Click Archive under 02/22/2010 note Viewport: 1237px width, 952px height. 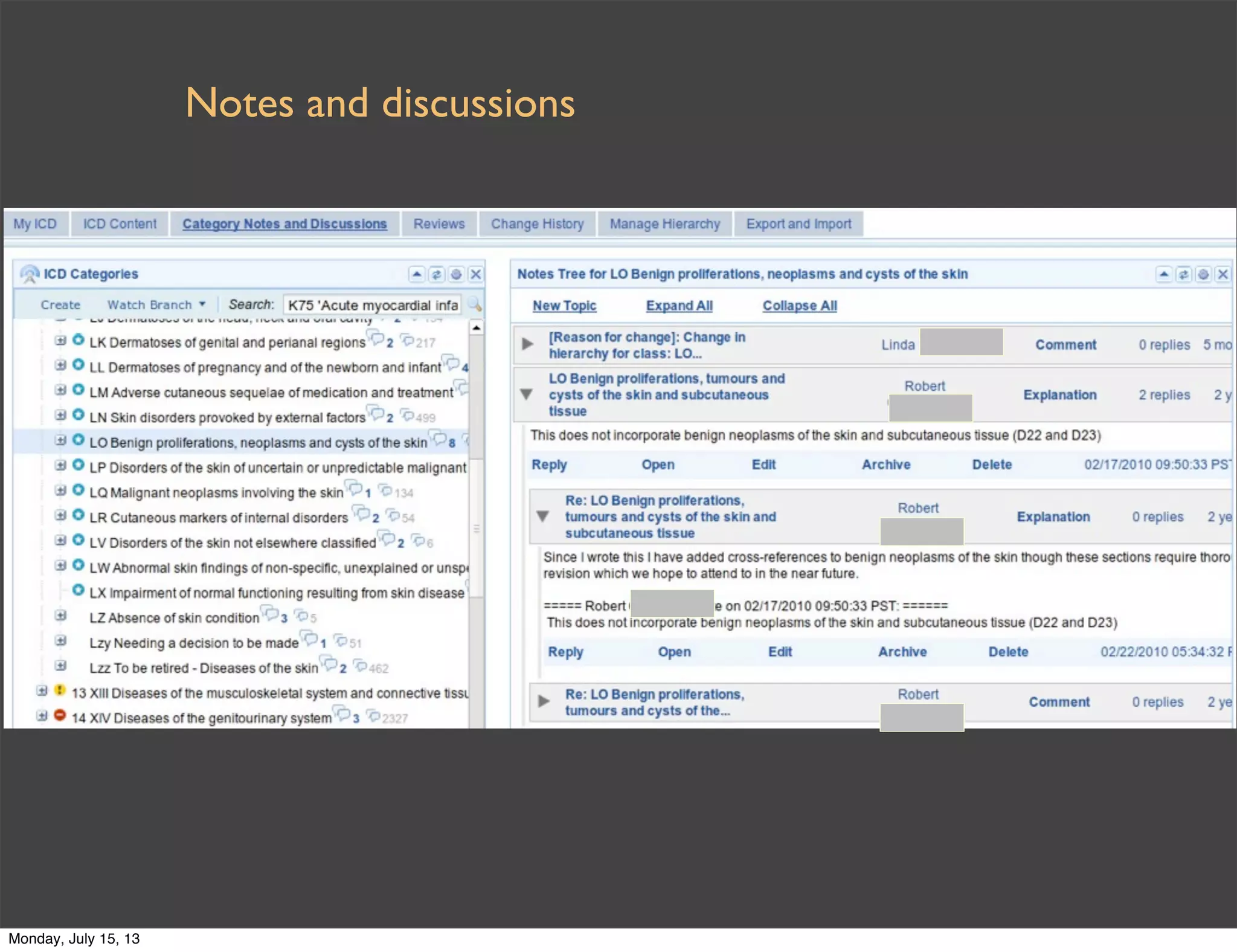click(x=902, y=652)
